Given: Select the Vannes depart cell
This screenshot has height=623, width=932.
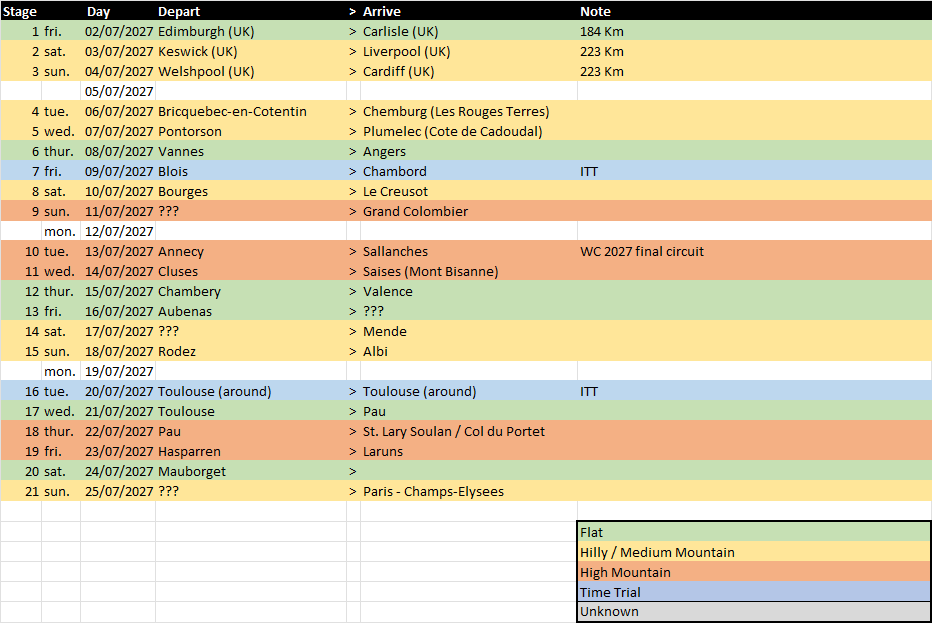Looking at the screenshot, I should 251,152.
